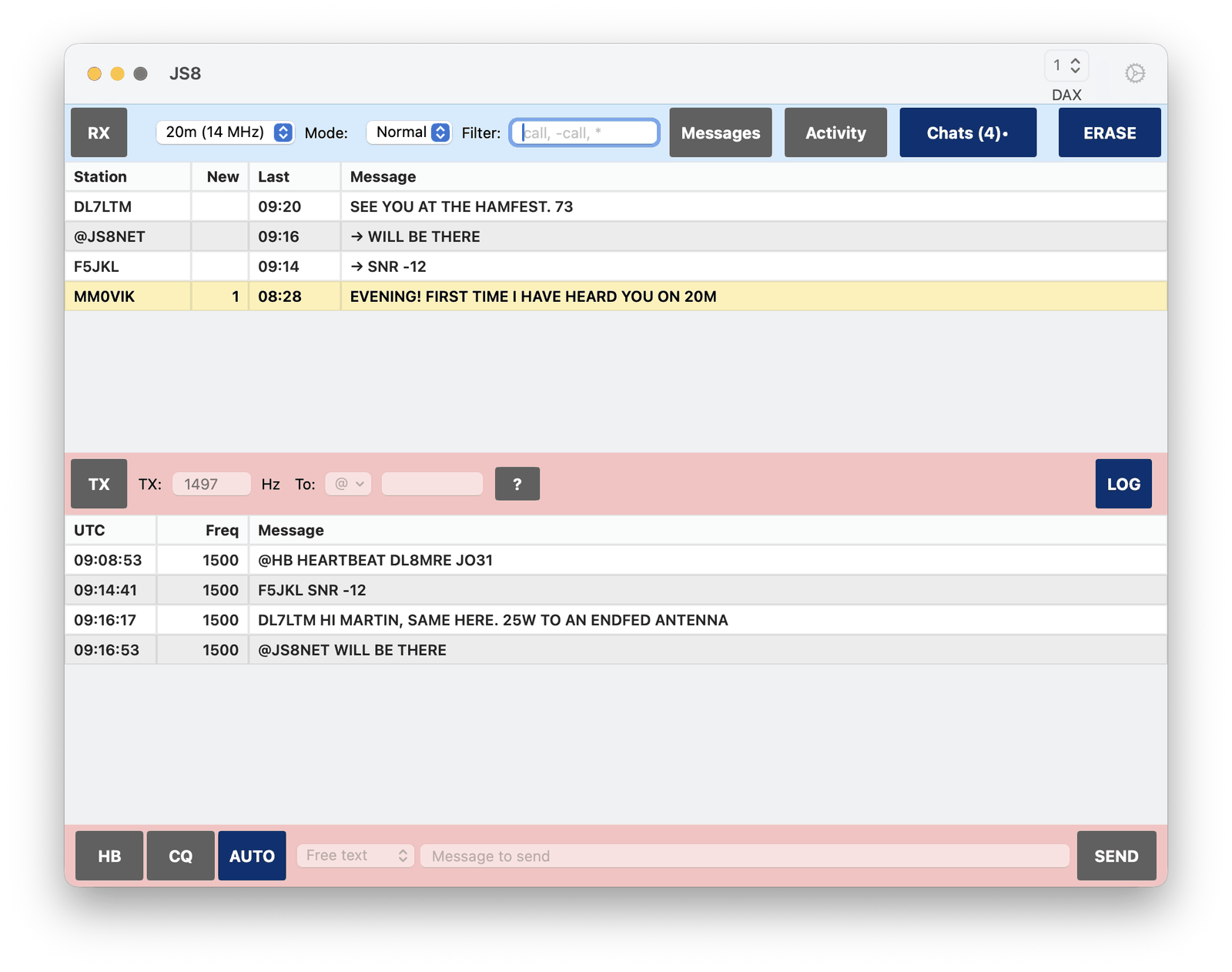Select the MM0VIK station row

[x=616, y=297]
